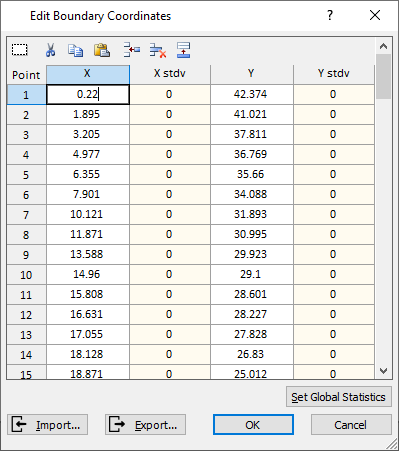
Task: Click the scroll down arrow of the table
Action: pos(383,371)
